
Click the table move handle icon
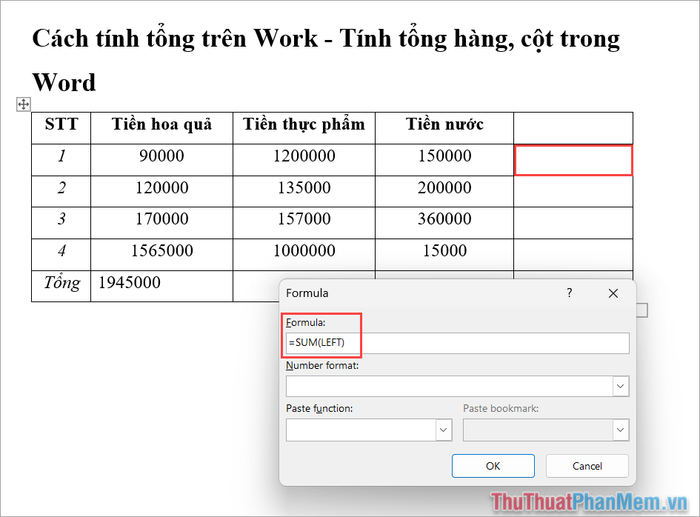click(23, 104)
